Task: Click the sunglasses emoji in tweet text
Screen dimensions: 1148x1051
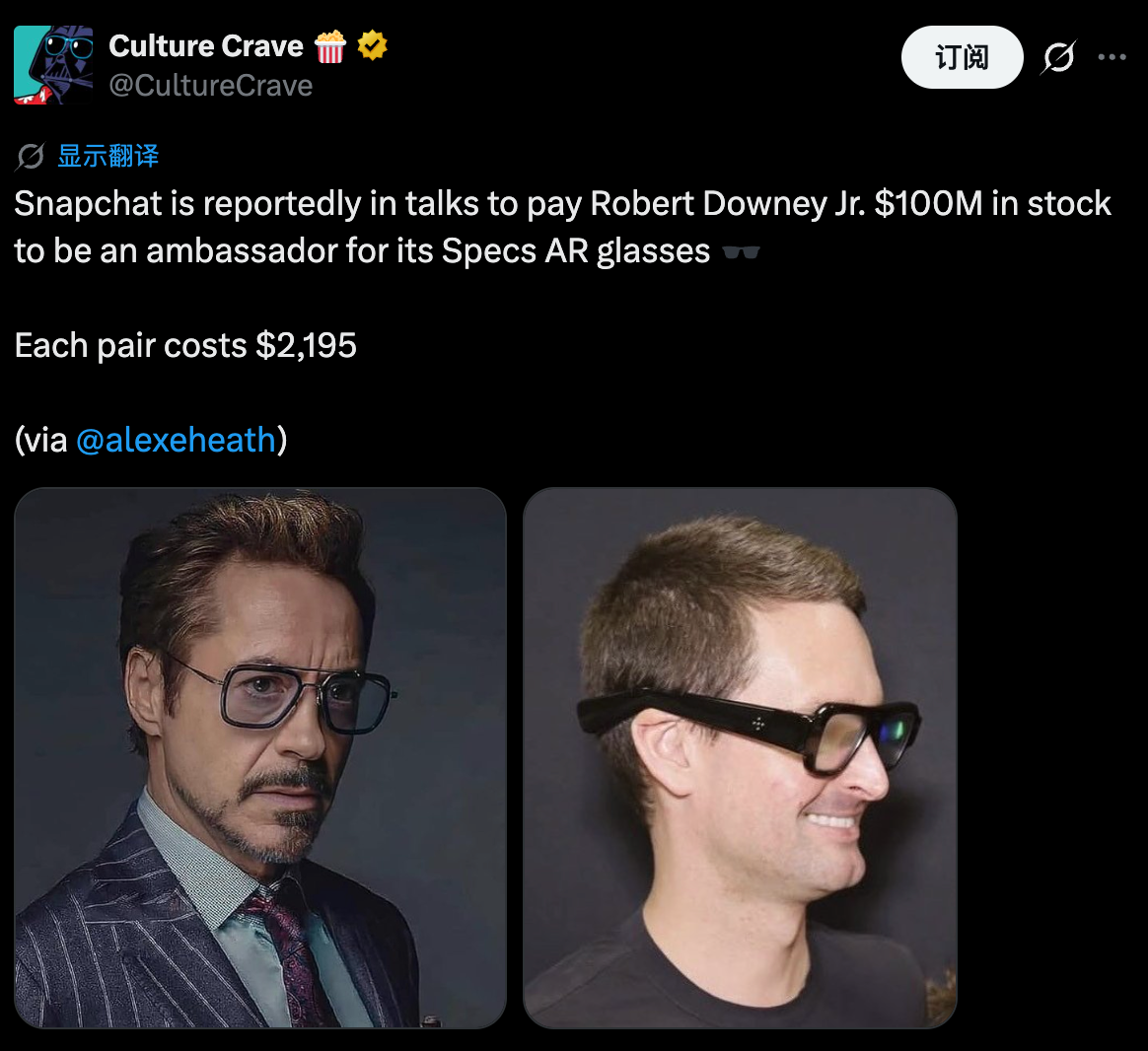Action: coord(741,252)
